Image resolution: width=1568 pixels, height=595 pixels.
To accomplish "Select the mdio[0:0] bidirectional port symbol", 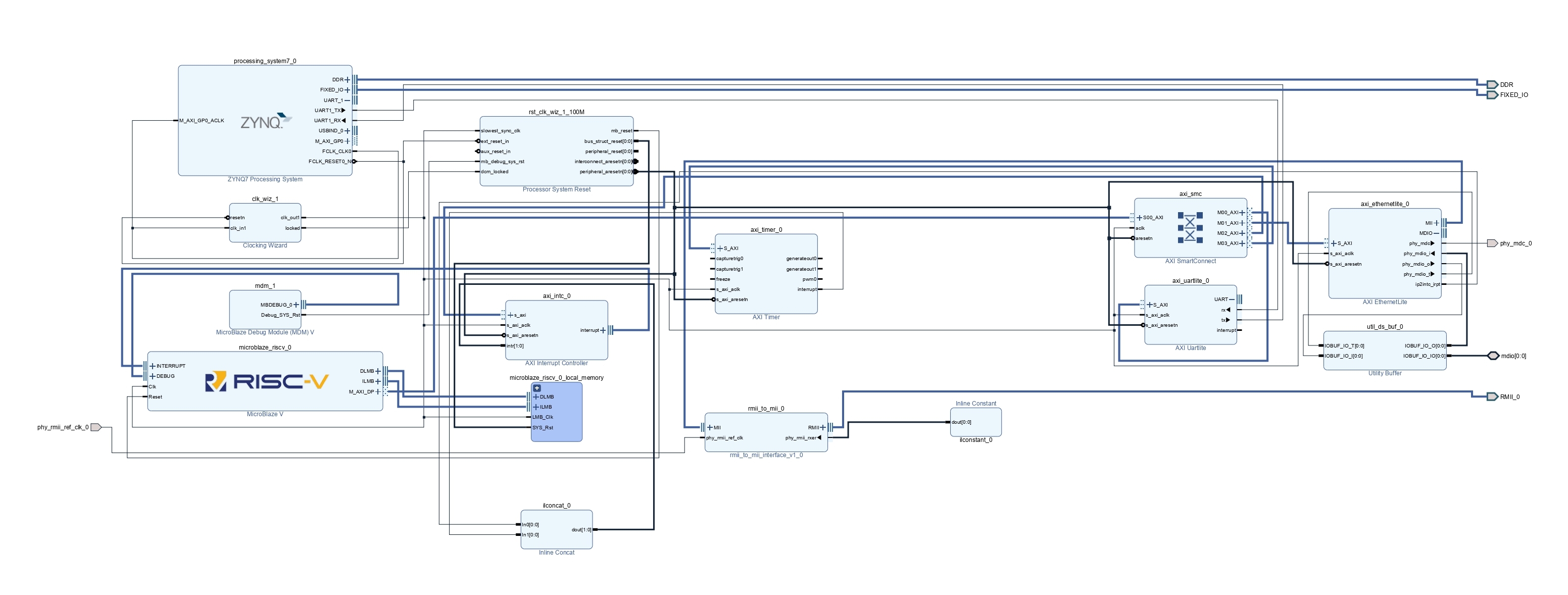I will pos(1493,356).
